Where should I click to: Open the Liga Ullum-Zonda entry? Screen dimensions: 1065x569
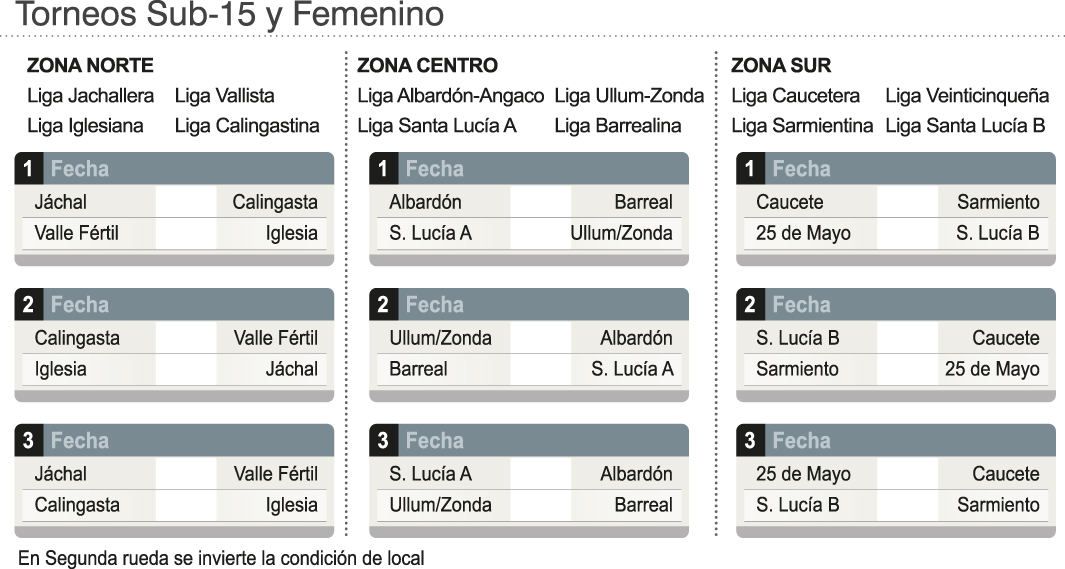629,96
